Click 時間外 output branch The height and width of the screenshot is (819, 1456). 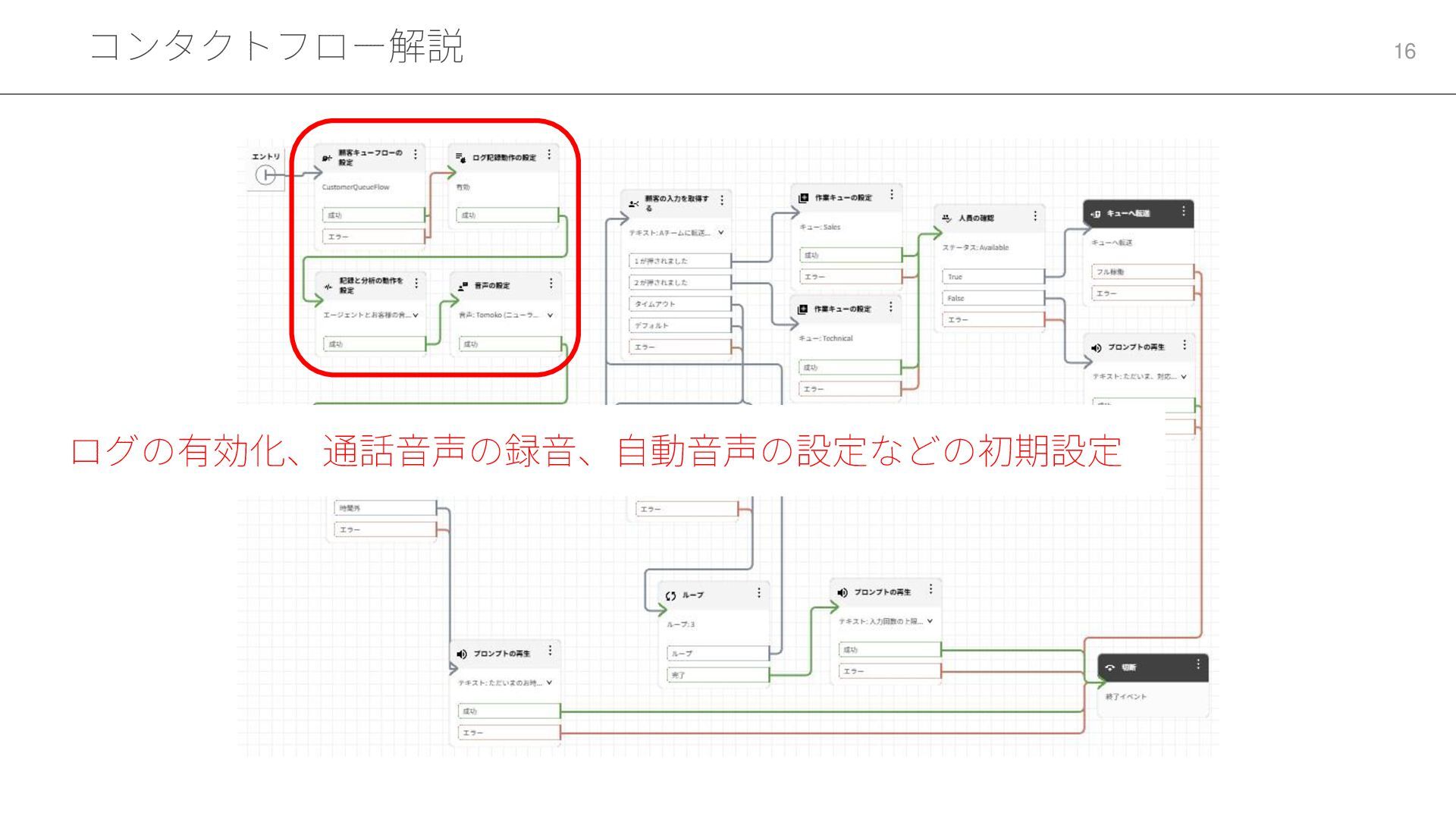tap(385, 508)
